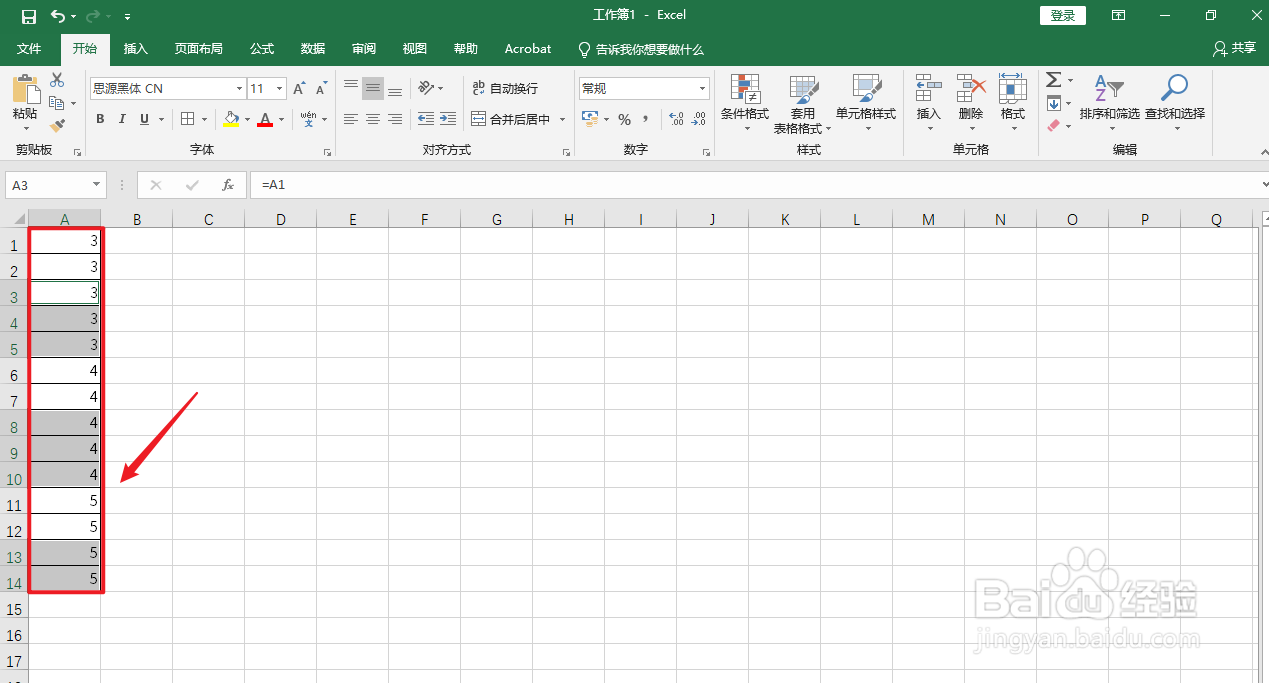
Task: Click yellow fill color button
Action: coord(231,119)
